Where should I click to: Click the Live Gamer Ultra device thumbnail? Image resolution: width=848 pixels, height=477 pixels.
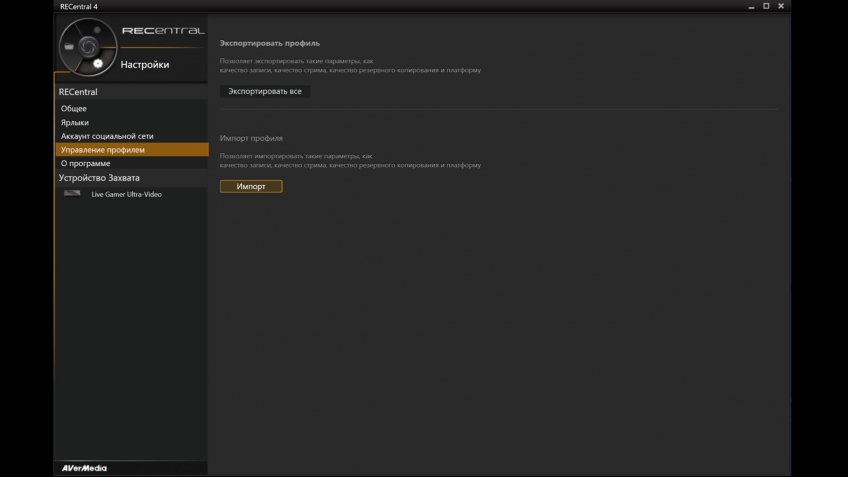click(72, 194)
